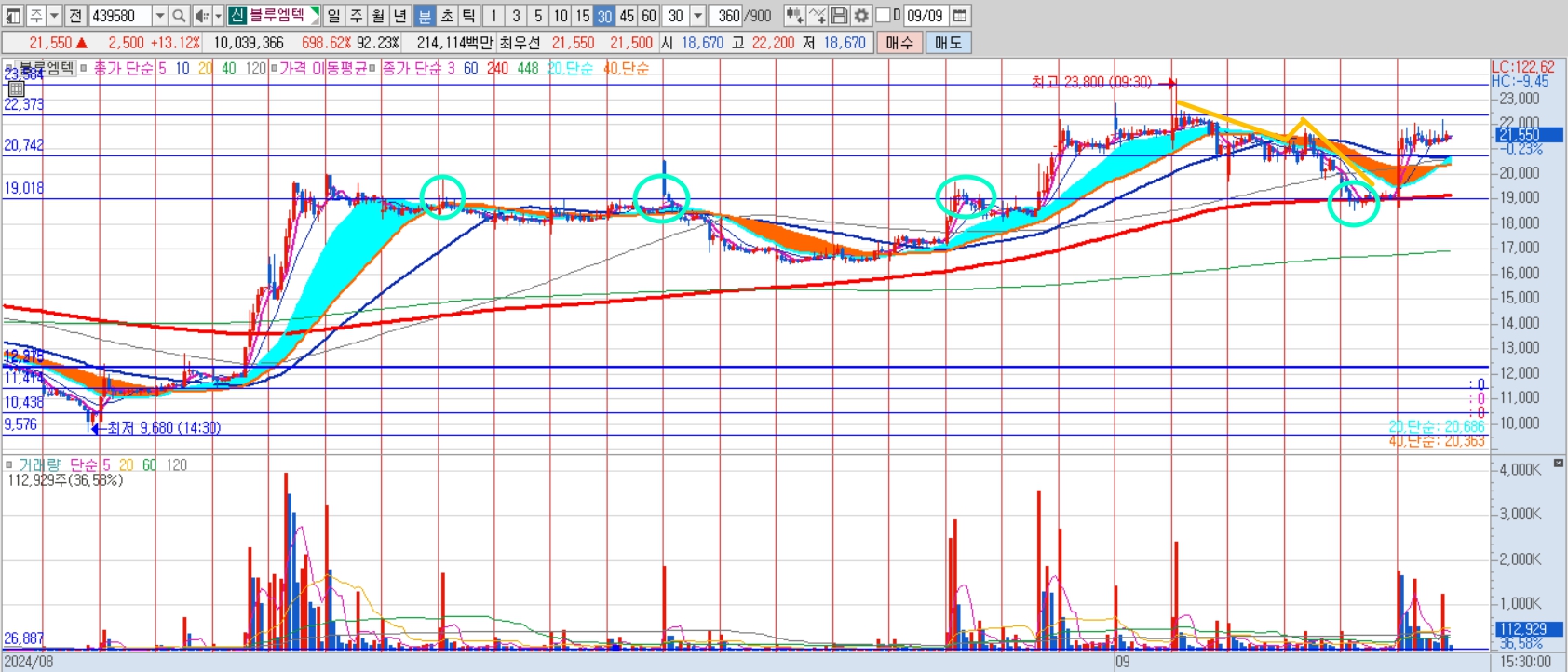Expand the dropdown next to speaker icon

click(219, 16)
